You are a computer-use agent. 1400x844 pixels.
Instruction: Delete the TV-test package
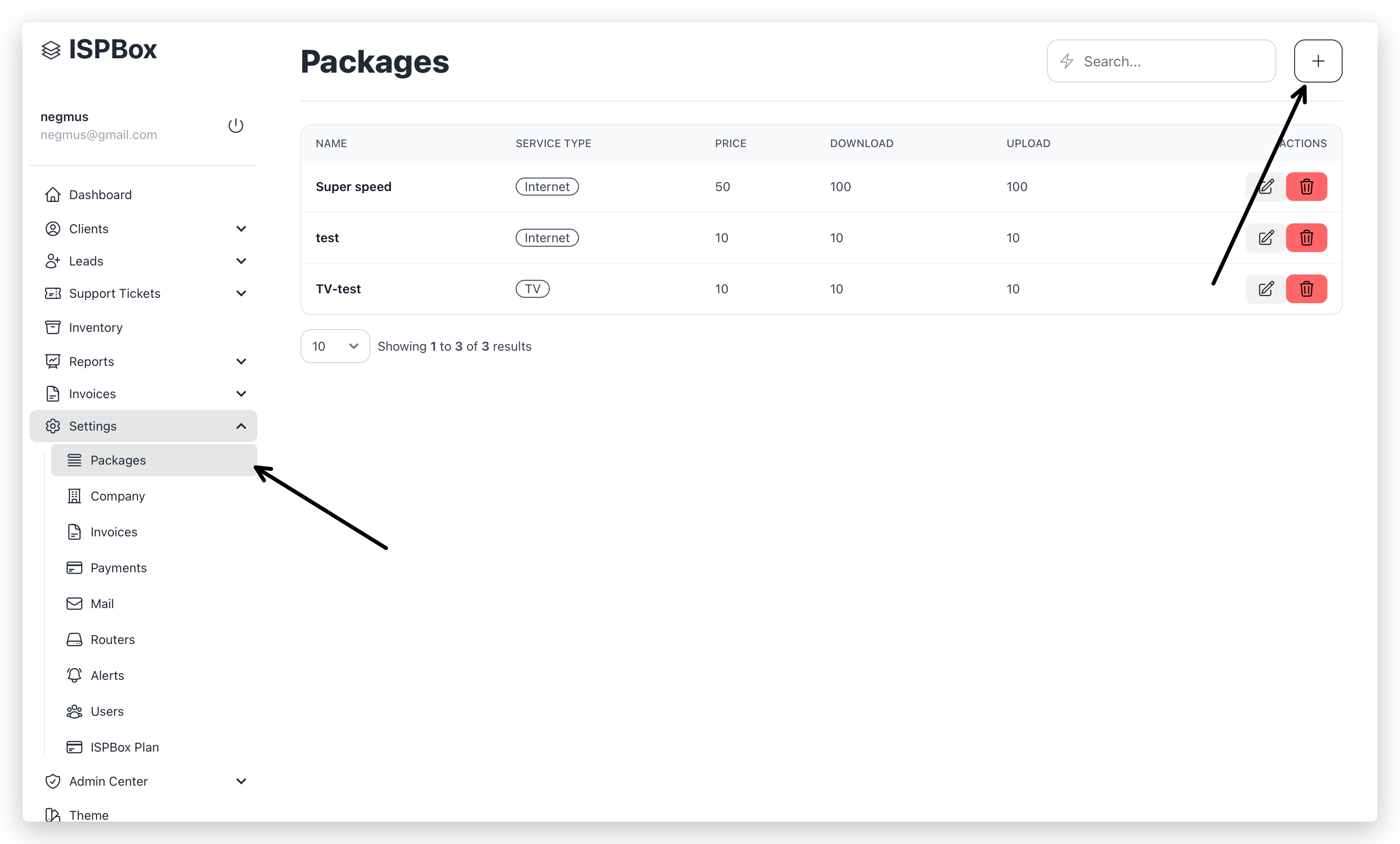[x=1306, y=289]
